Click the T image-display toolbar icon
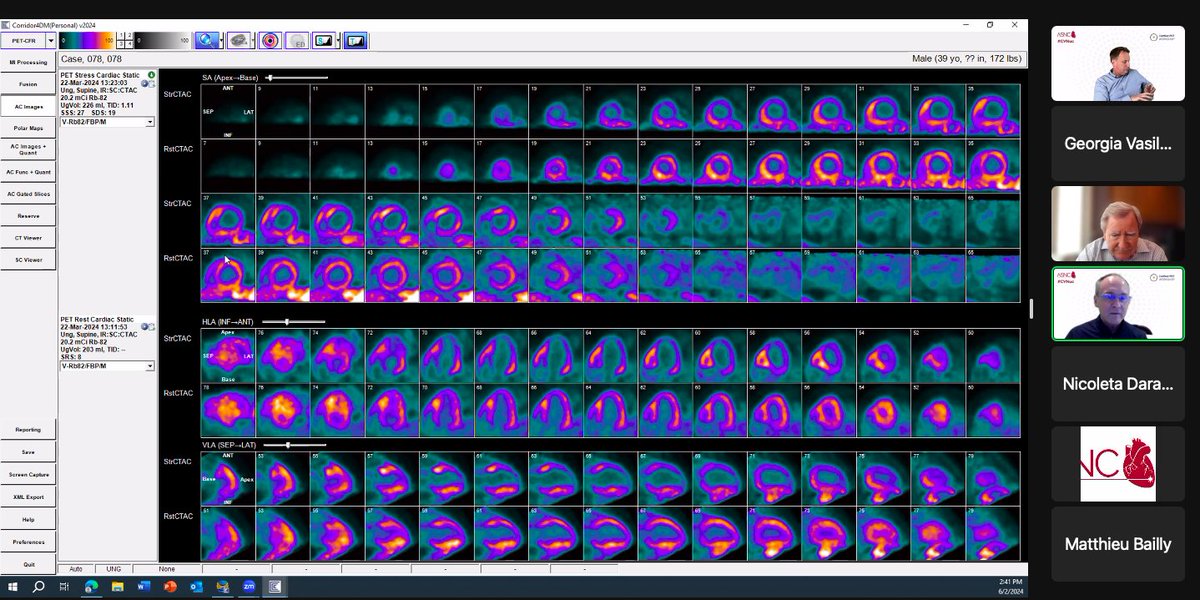 [x=356, y=41]
